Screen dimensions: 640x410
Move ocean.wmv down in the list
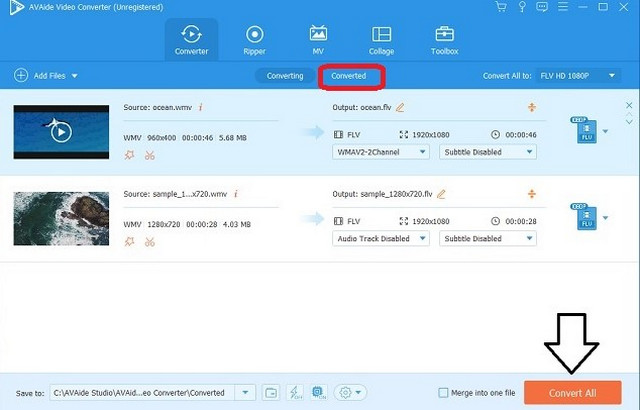pos(629,122)
